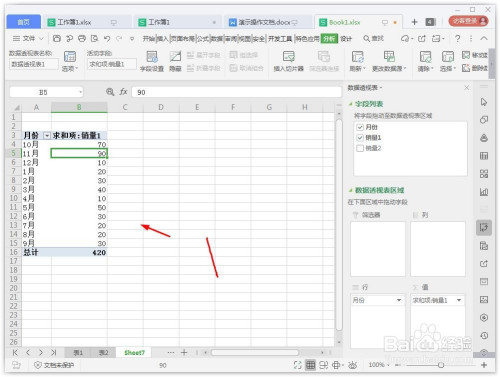Expand the 月份 row field dropdown

[399, 300]
